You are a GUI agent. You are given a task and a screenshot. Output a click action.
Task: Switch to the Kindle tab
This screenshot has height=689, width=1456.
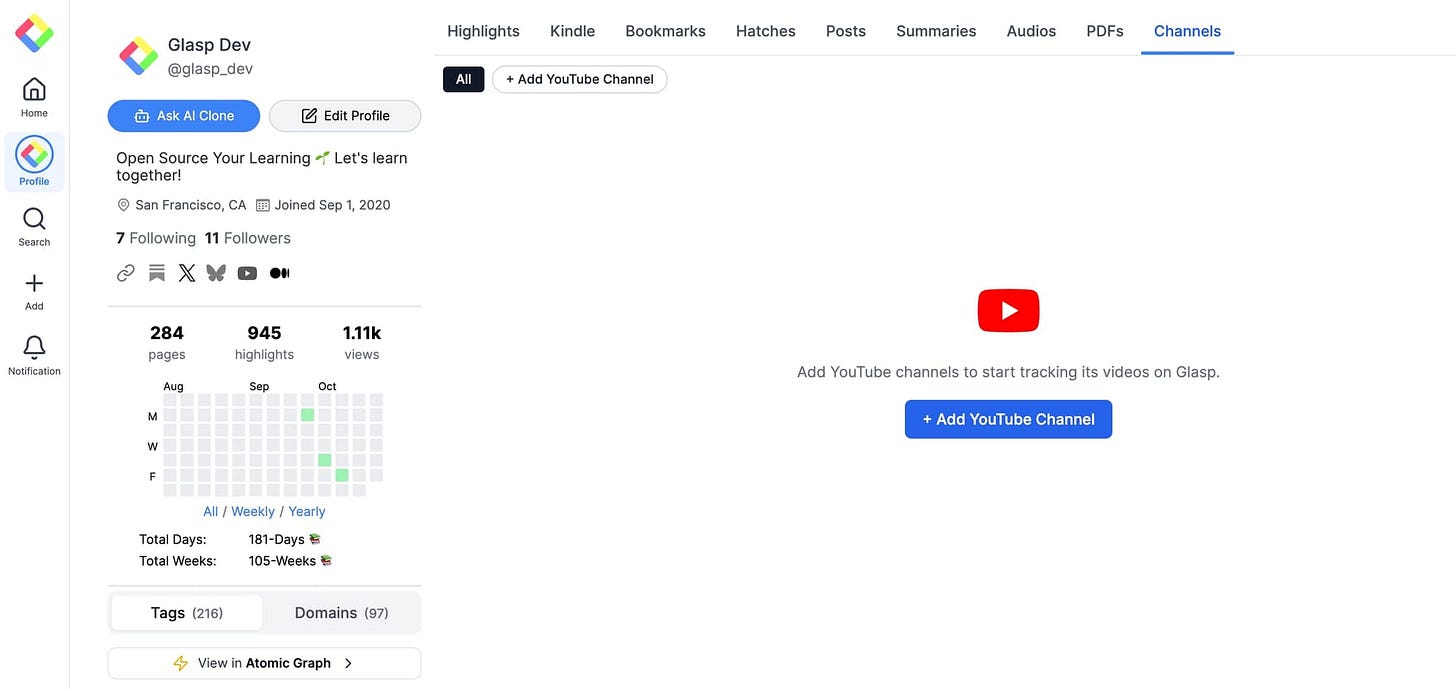click(x=572, y=31)
